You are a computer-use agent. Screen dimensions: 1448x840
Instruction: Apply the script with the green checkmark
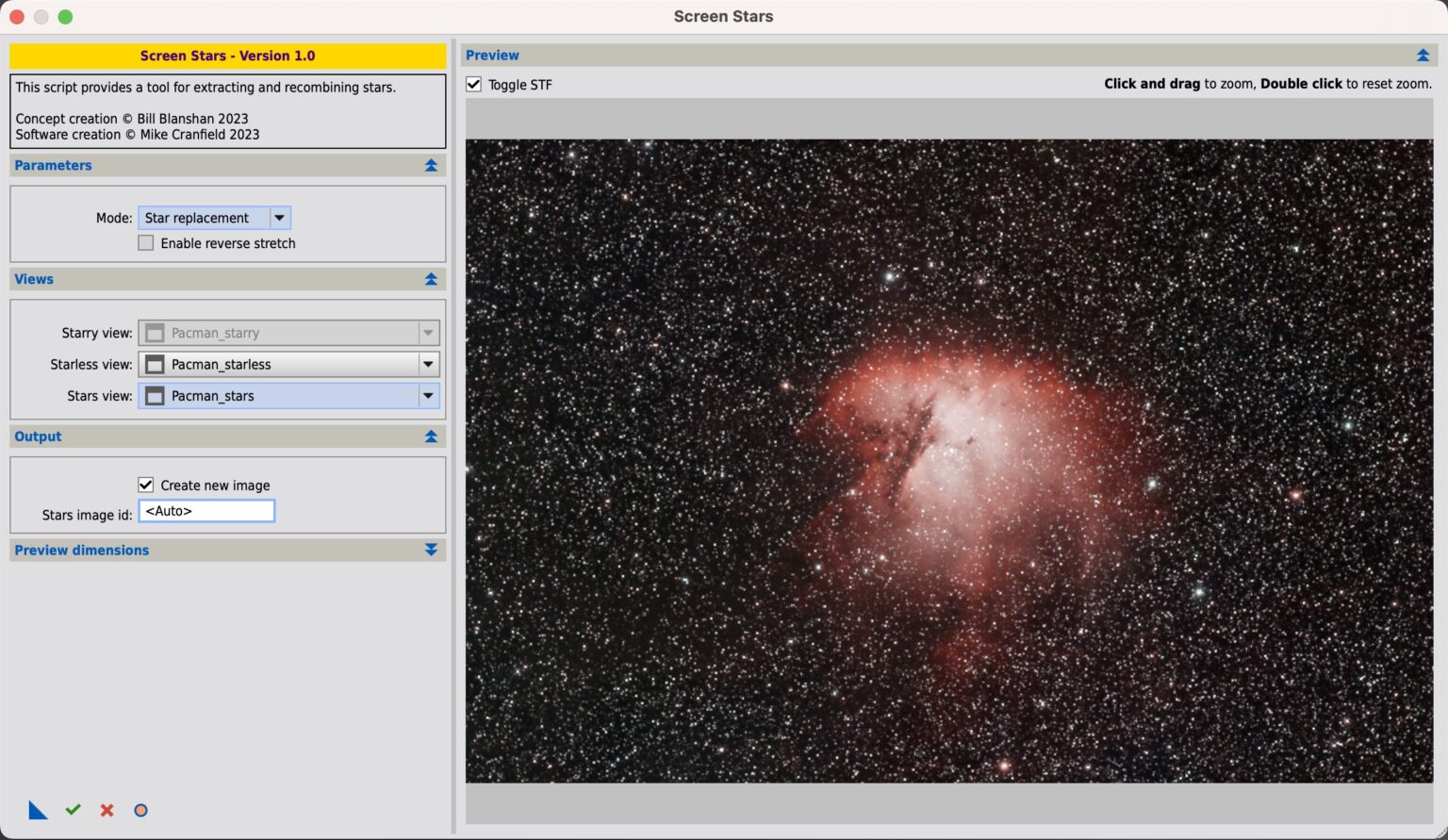[x=73, y=810]
